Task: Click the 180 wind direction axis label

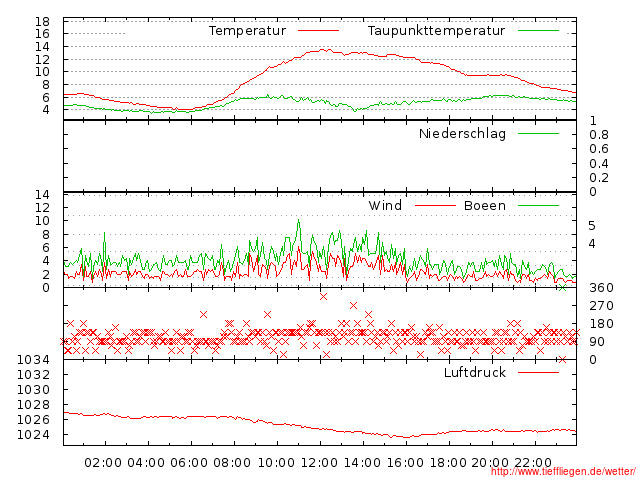Action: [x=601, y=324]
